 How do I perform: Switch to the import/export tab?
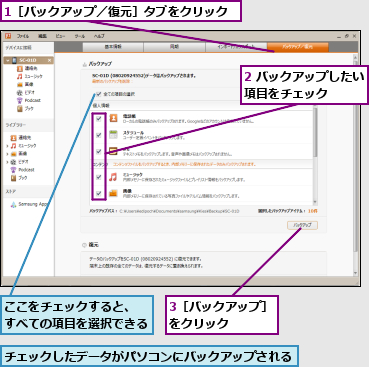[236, 47]
